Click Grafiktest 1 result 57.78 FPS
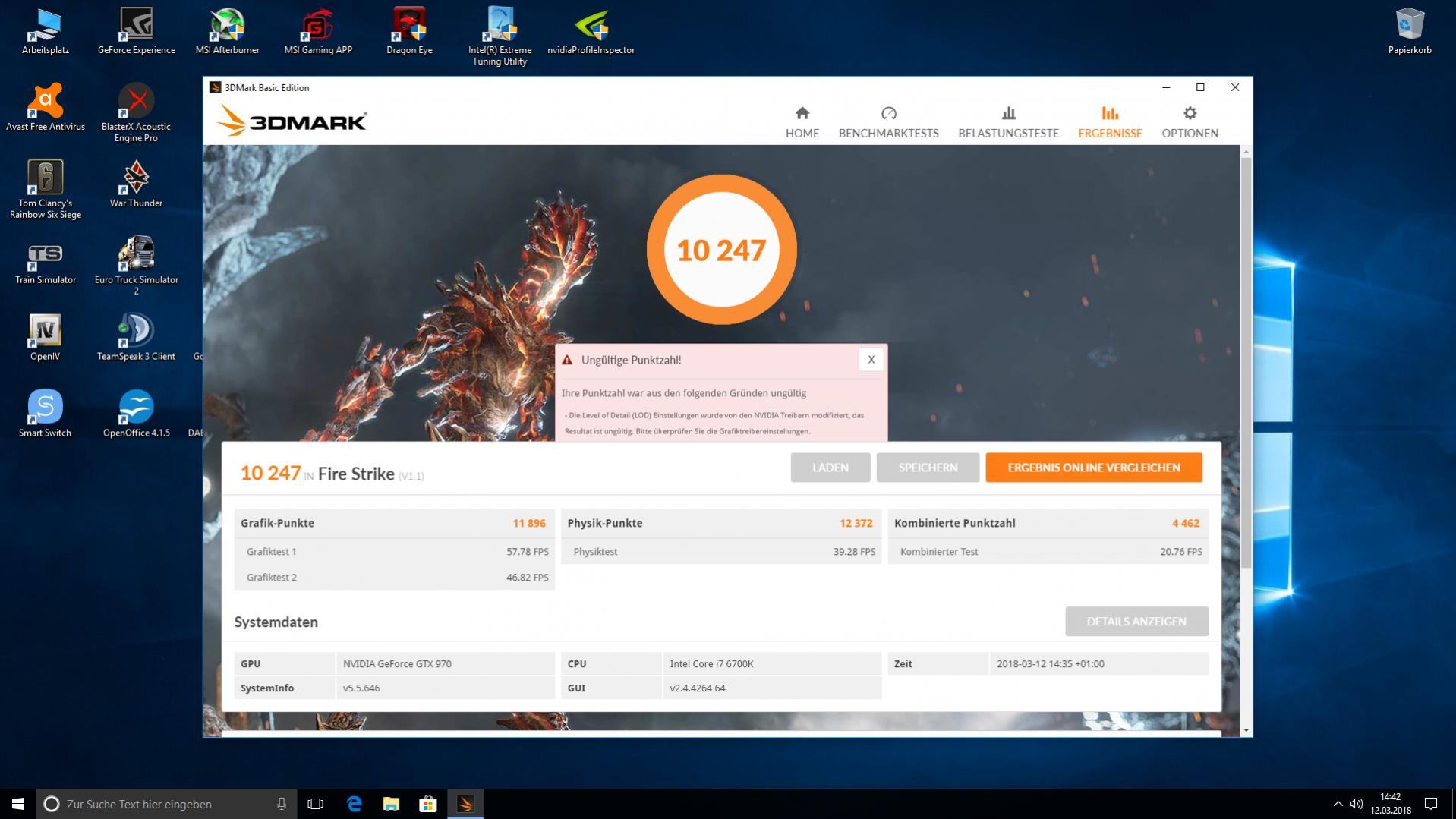This screenshot has height=819, width=1456. [x=527, y=552]
